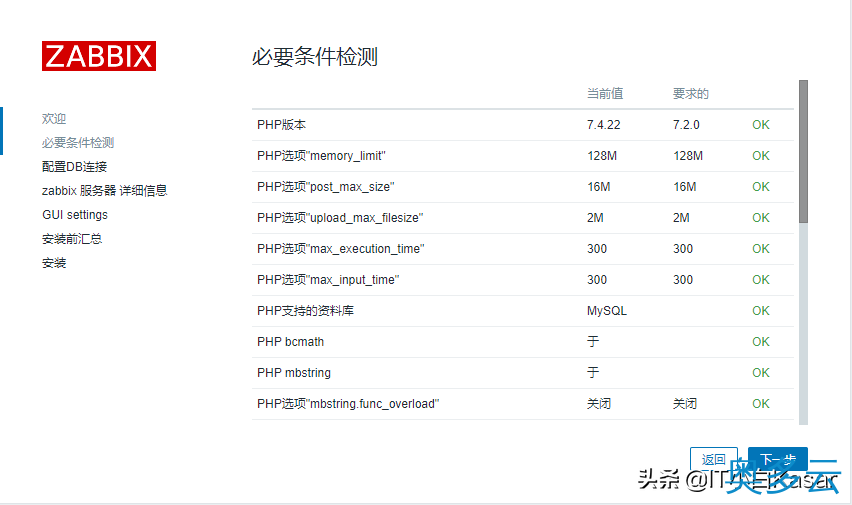Click the ZABBIX logo

(x=99, y=56)
